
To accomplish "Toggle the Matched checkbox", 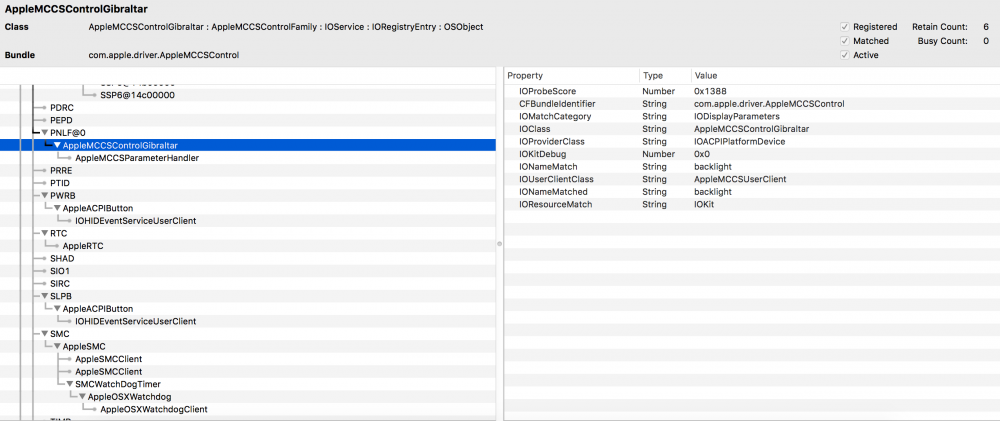I will [x=844, y=41].
